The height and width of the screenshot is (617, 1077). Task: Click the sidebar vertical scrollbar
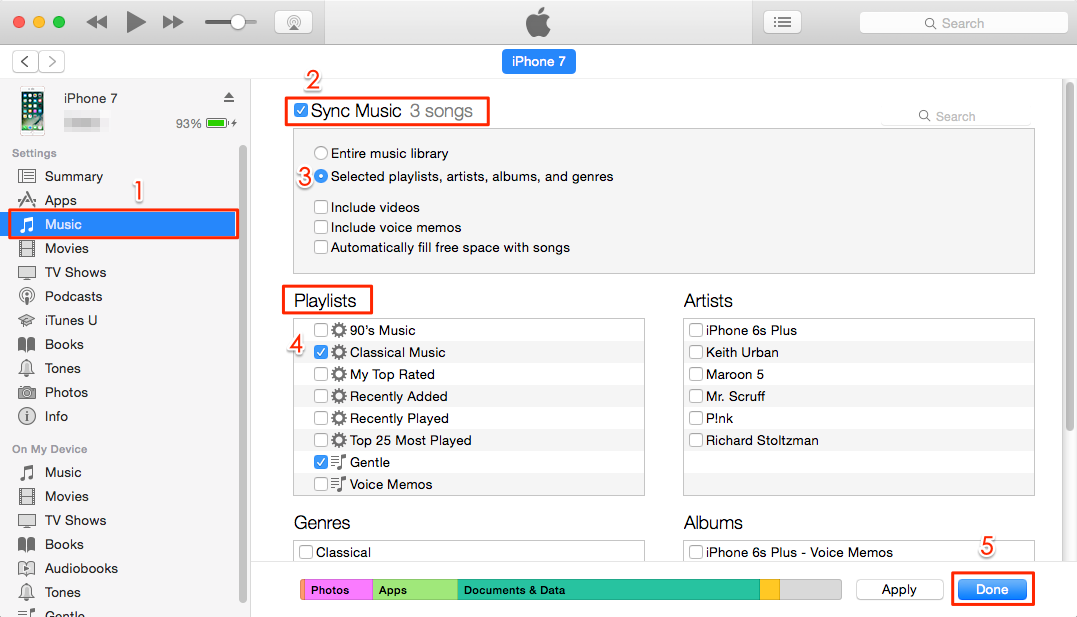tap(242, 374)
